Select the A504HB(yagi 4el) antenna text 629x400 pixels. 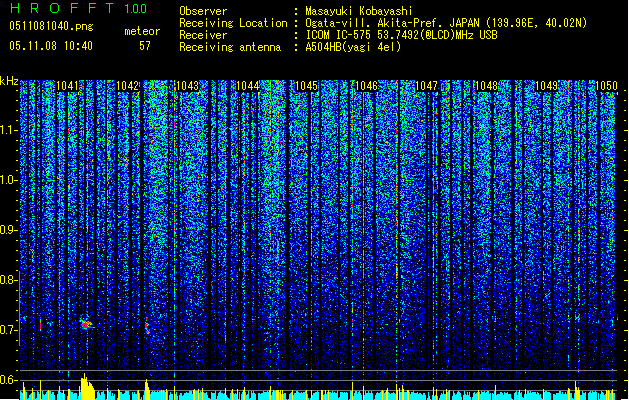click(x=353, y=47)
